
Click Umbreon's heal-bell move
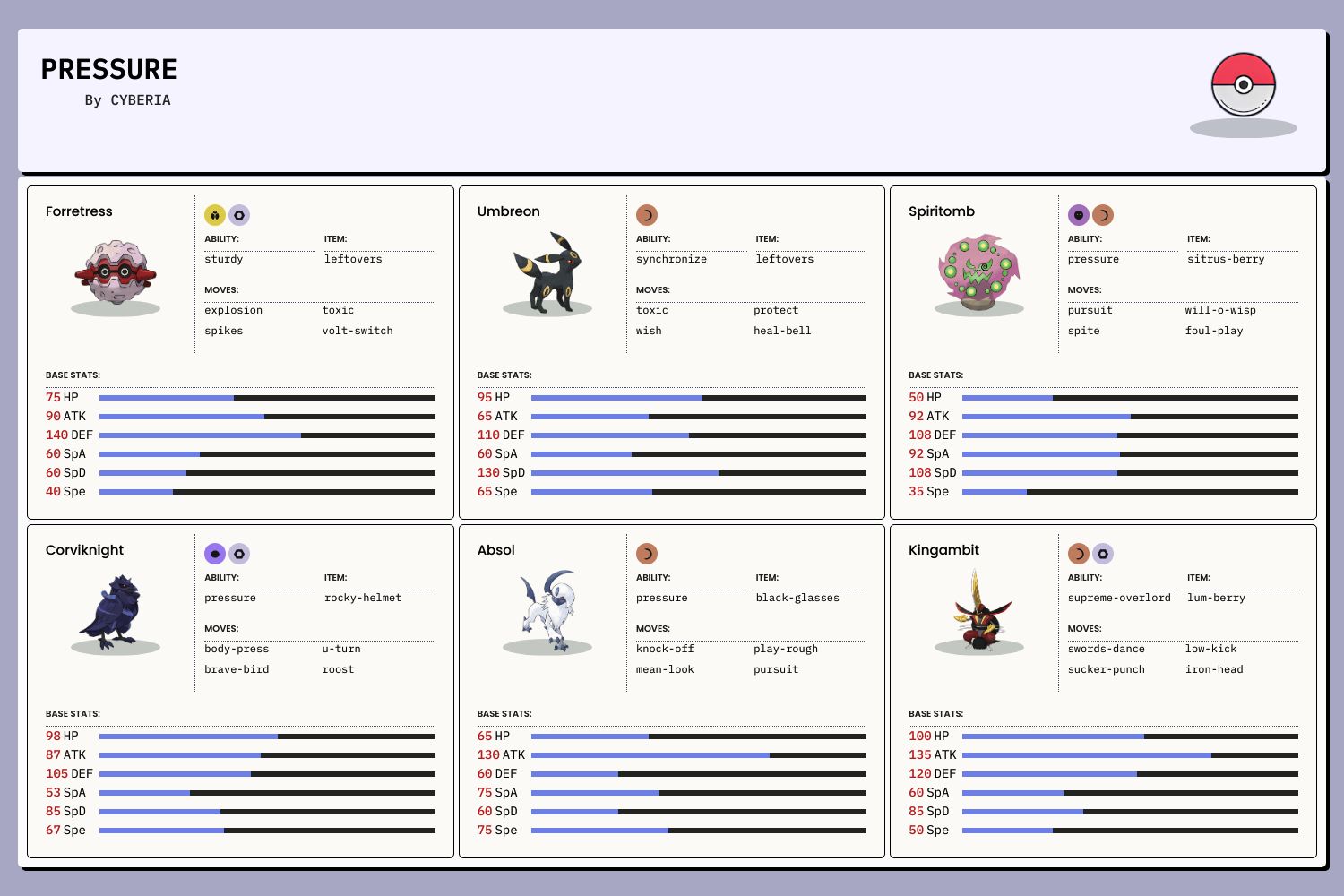pos(782,331)
